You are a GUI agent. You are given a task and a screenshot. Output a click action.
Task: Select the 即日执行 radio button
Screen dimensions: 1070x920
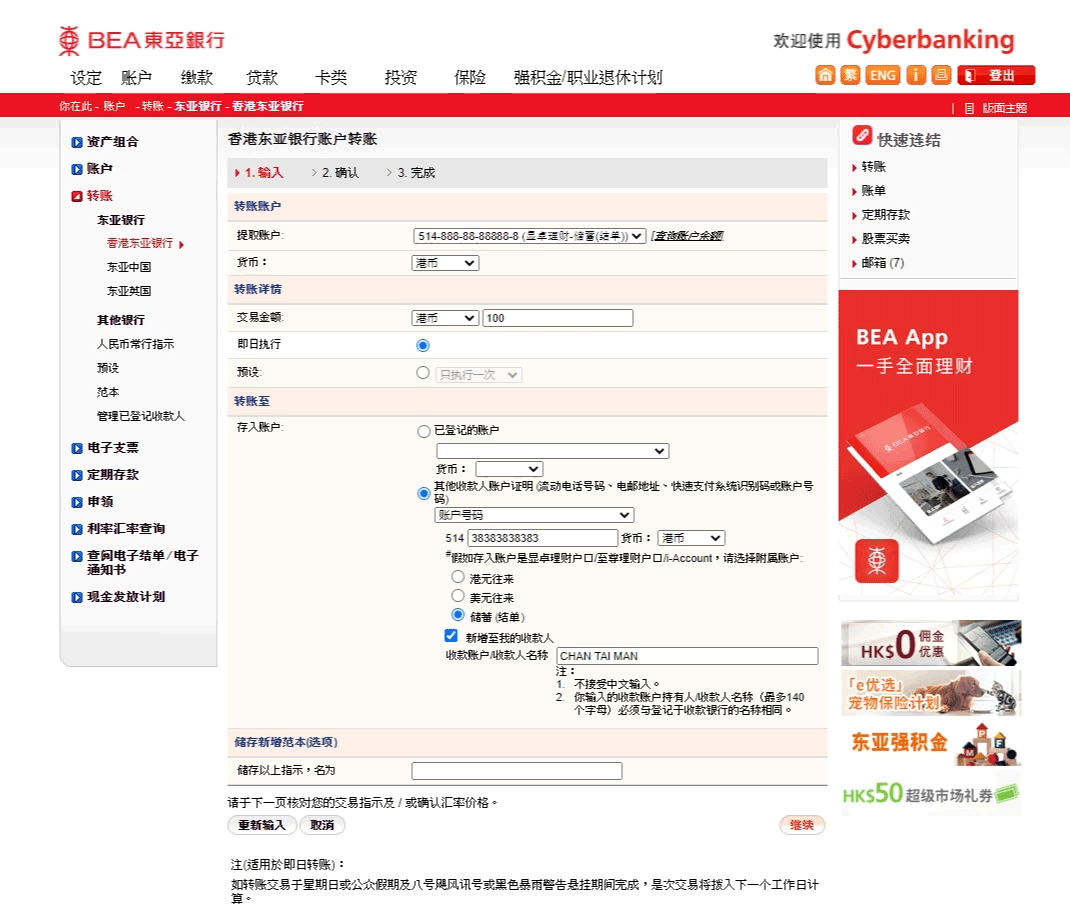[x=423, y=345]
